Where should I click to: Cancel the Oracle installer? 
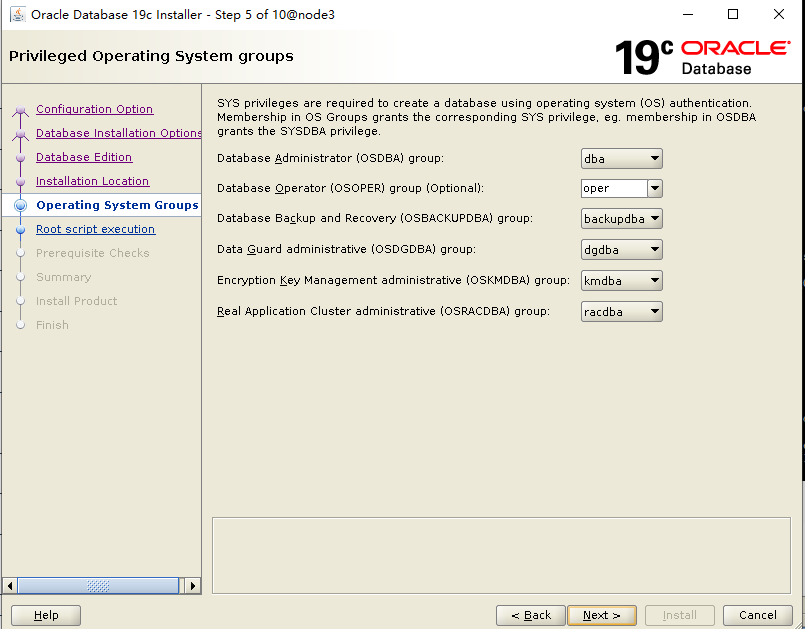tap(758, 615)
